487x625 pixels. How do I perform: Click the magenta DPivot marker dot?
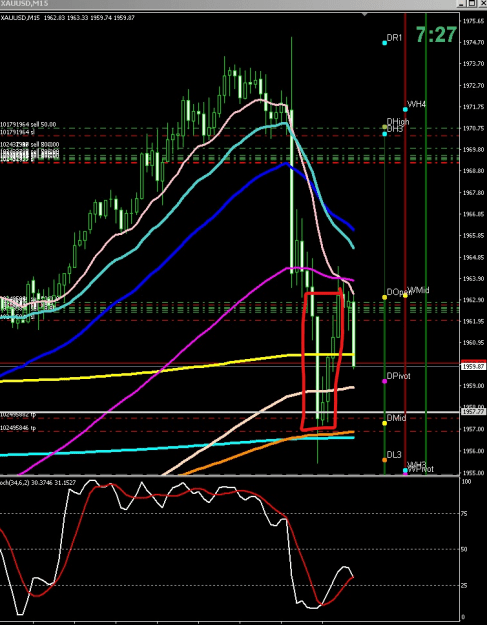pos(385,381)
